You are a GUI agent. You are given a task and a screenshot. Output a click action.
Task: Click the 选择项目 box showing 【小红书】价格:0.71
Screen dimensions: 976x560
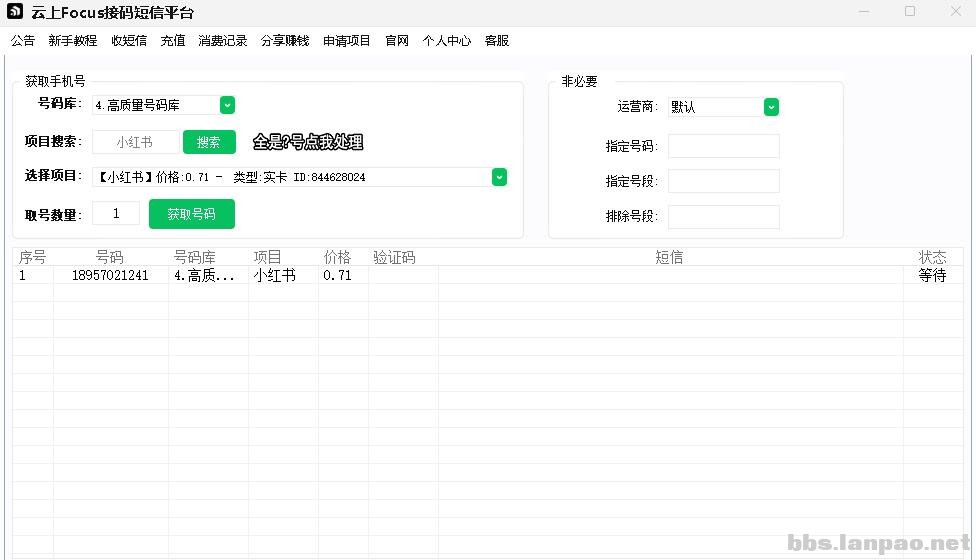(299, 177)
